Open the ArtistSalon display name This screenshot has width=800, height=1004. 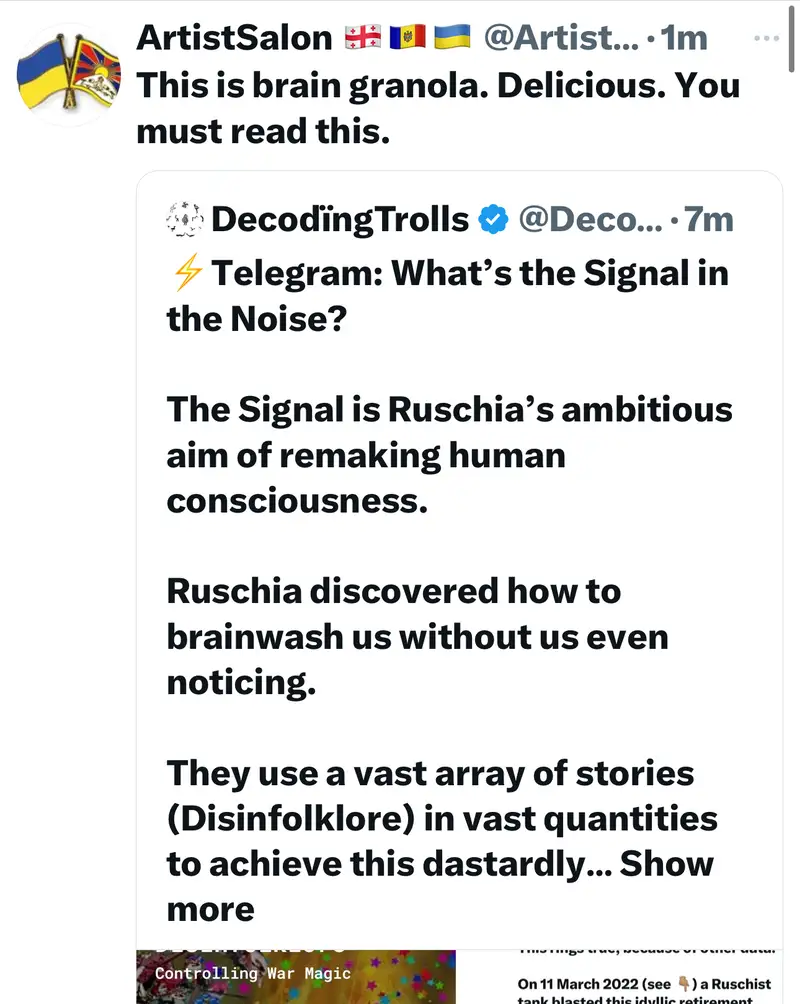[234, 38]
